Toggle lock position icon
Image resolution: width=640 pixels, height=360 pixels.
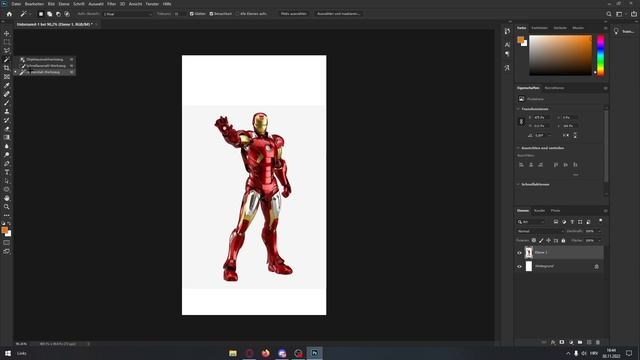[x=549, y=240]
